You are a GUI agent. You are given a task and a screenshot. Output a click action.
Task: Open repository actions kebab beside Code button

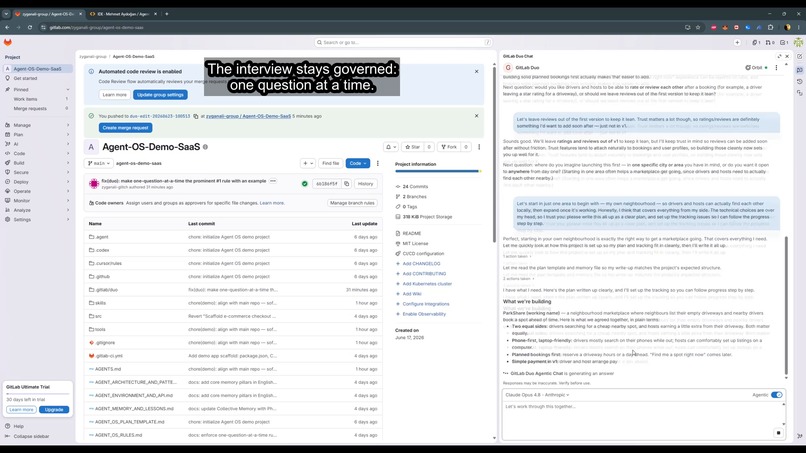pyautogui.click(x=378, y=164)
